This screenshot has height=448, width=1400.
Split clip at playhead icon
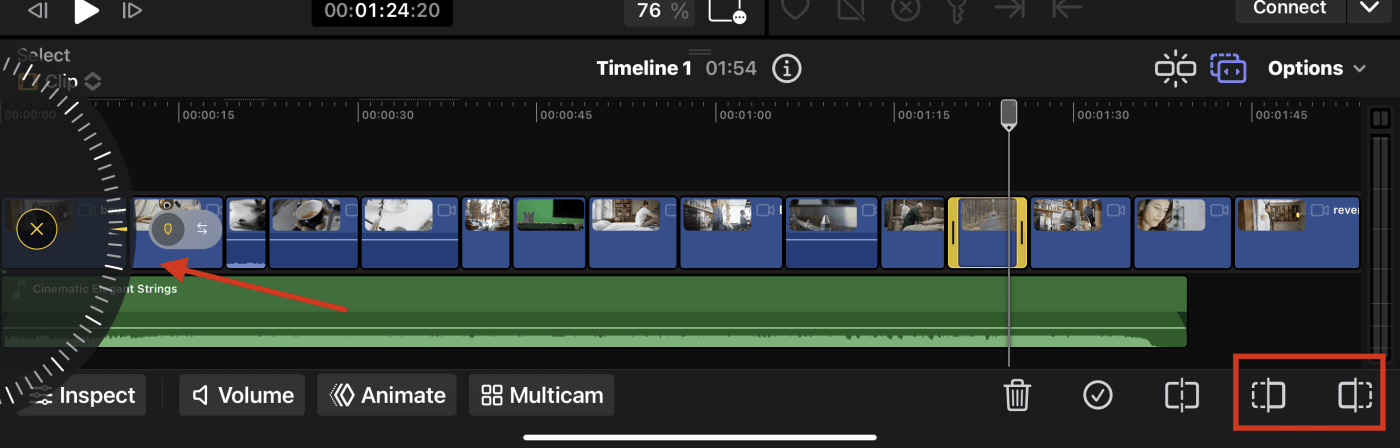coord(1182,395)
